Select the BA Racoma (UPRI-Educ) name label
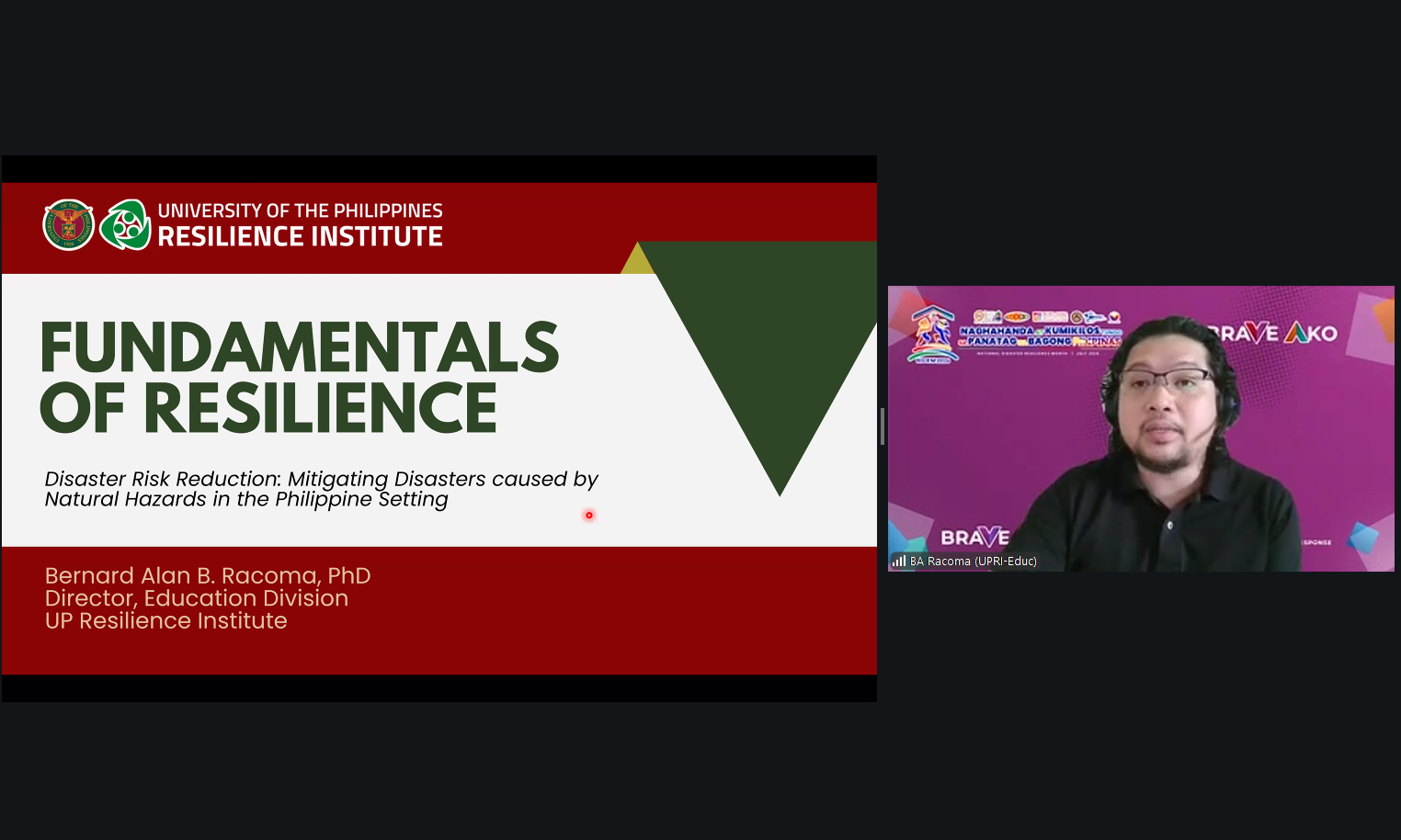1401x840 pixels. (973, 561)
